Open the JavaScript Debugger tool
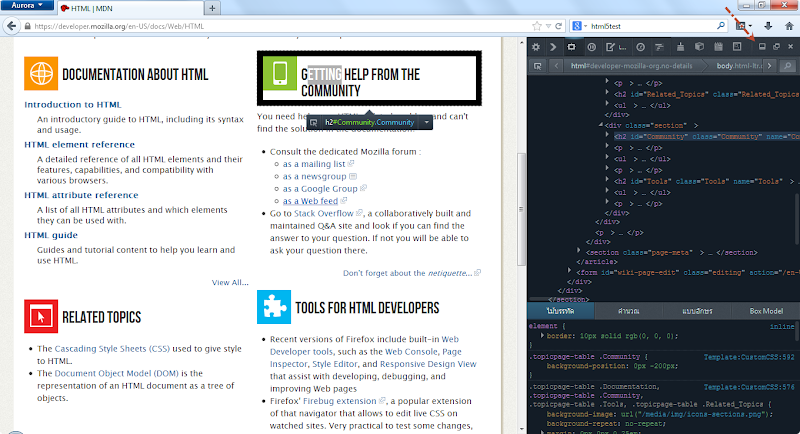The width and height of the screenshot is (800, 434). pos(591,47)
